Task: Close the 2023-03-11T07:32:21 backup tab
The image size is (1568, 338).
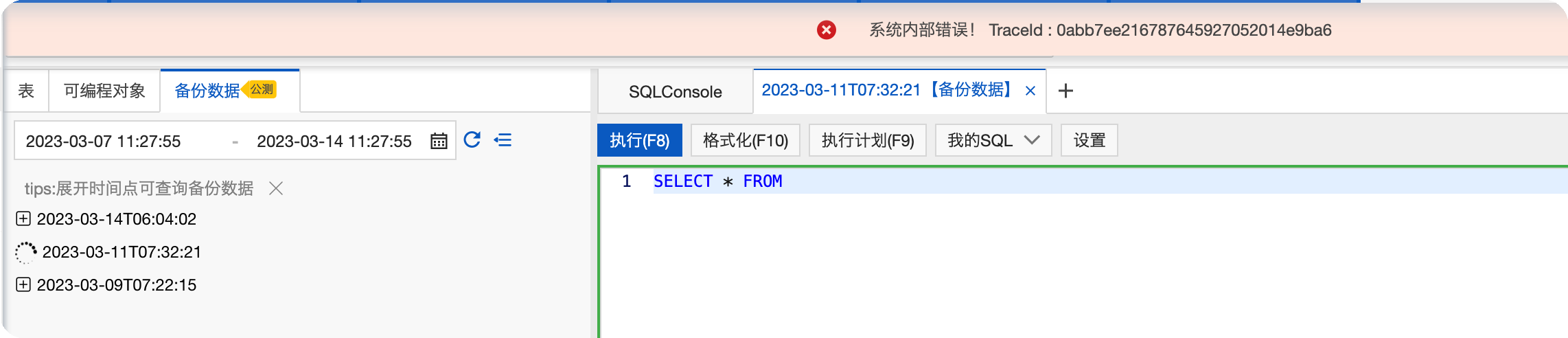Action: 1030,91
